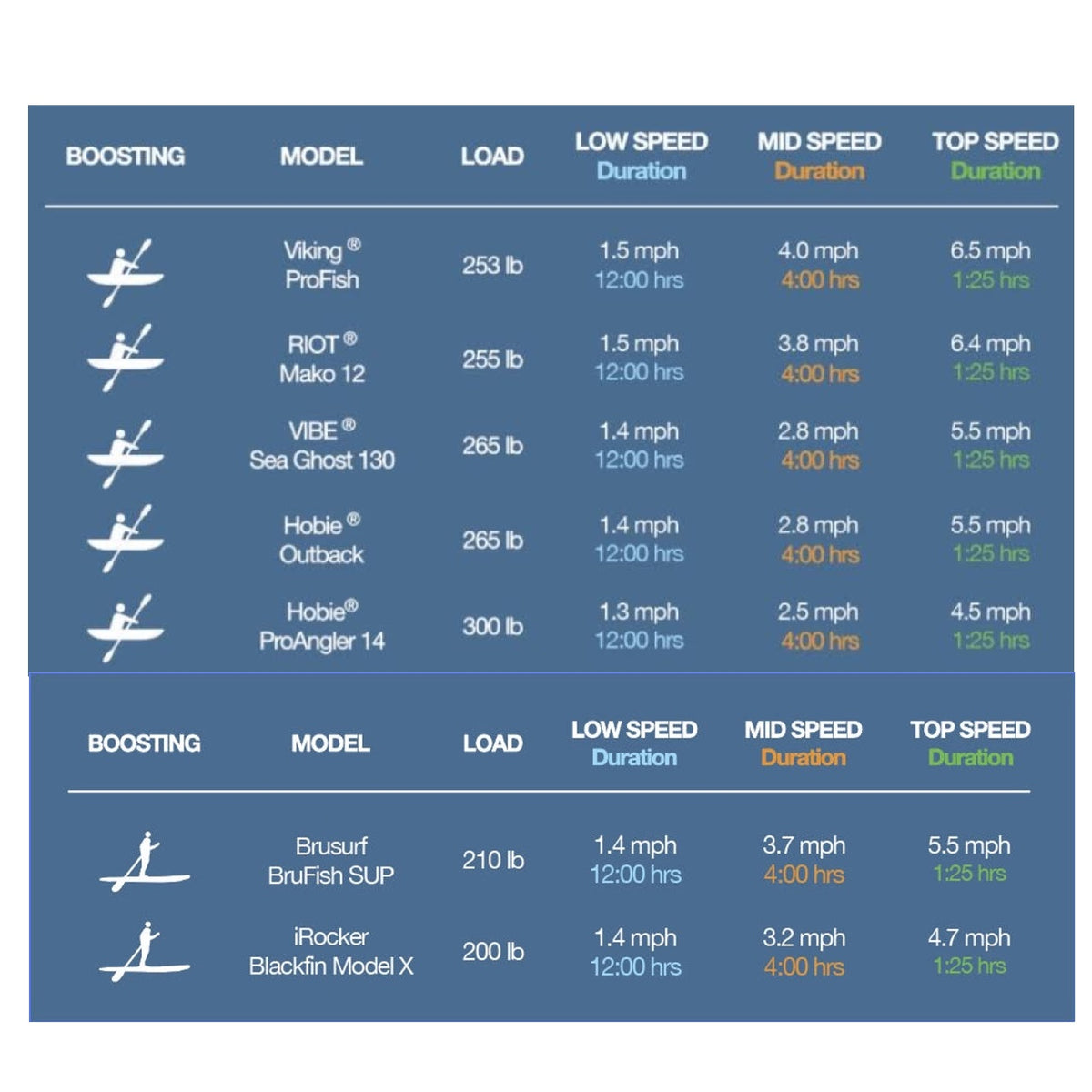Click the Hobie Outback kayak icon
Viewport: 1092px width, 1092px height.
pos(126,538)
